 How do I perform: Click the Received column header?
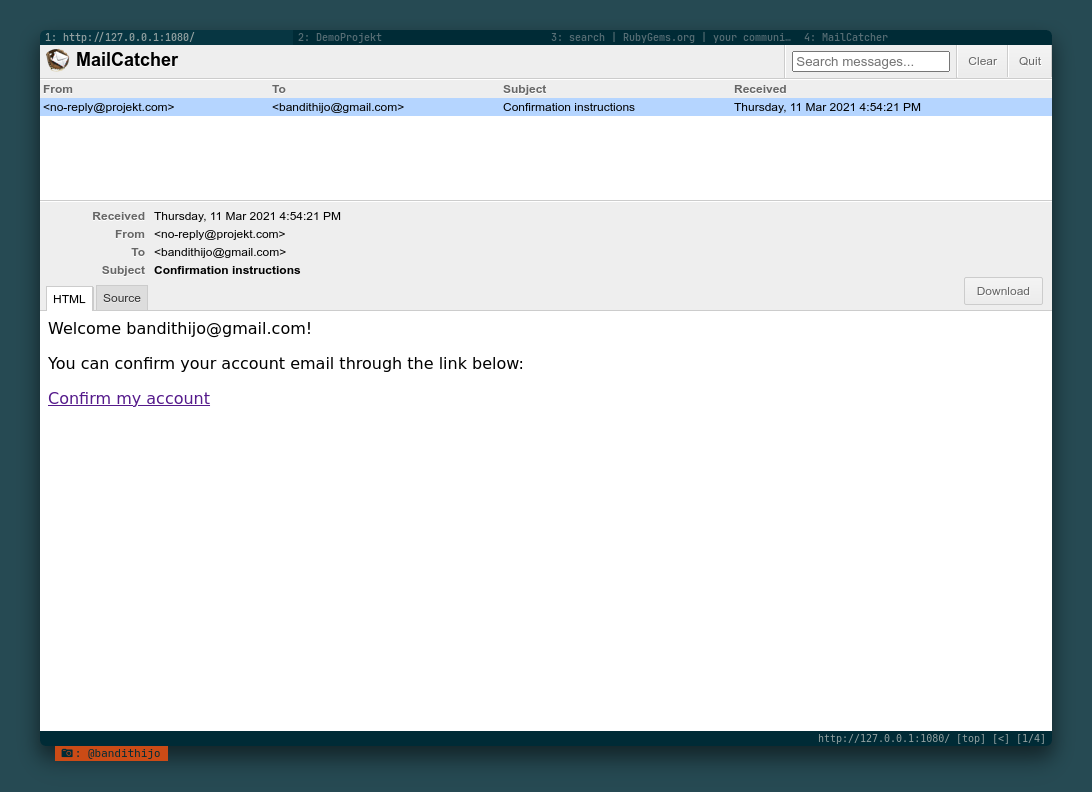click(760, 89)
